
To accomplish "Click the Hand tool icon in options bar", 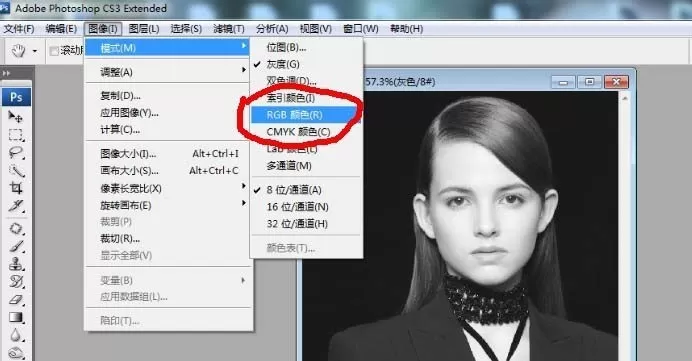I will click(18, 51).
